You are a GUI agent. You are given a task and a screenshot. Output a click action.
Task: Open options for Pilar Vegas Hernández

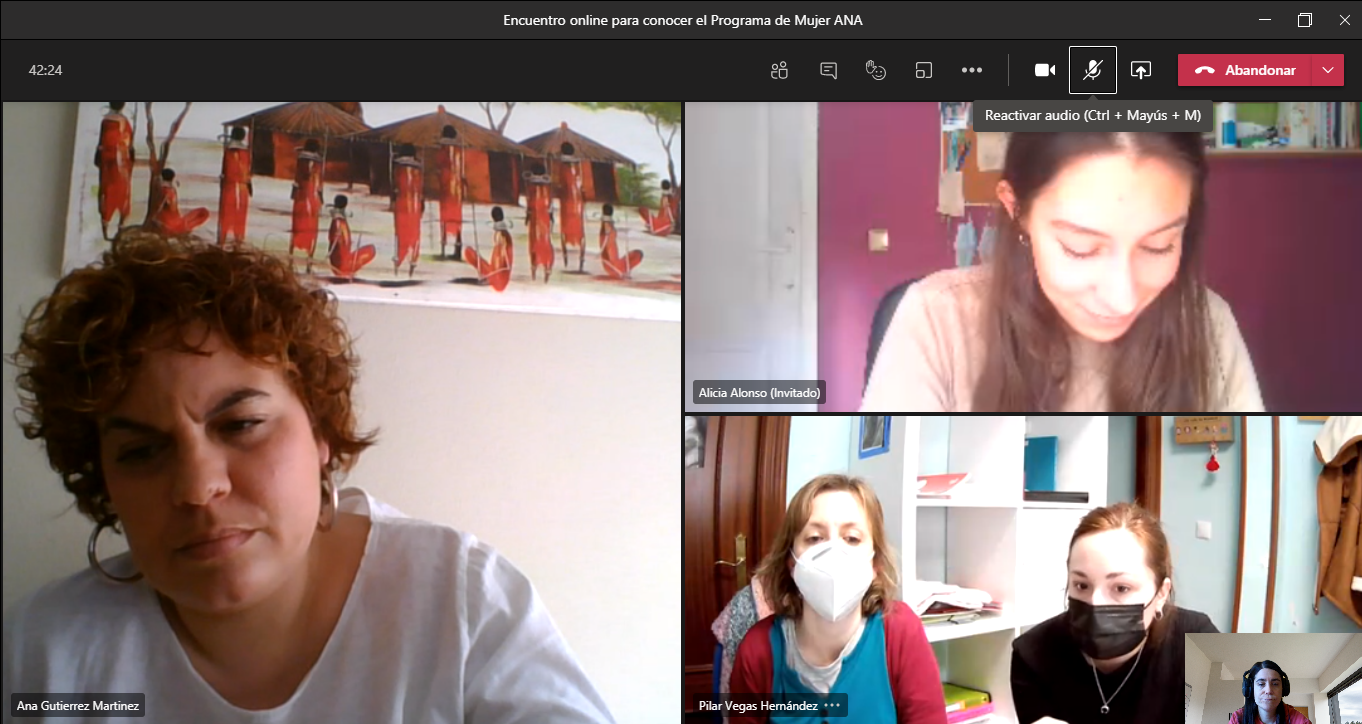(832, 706)
